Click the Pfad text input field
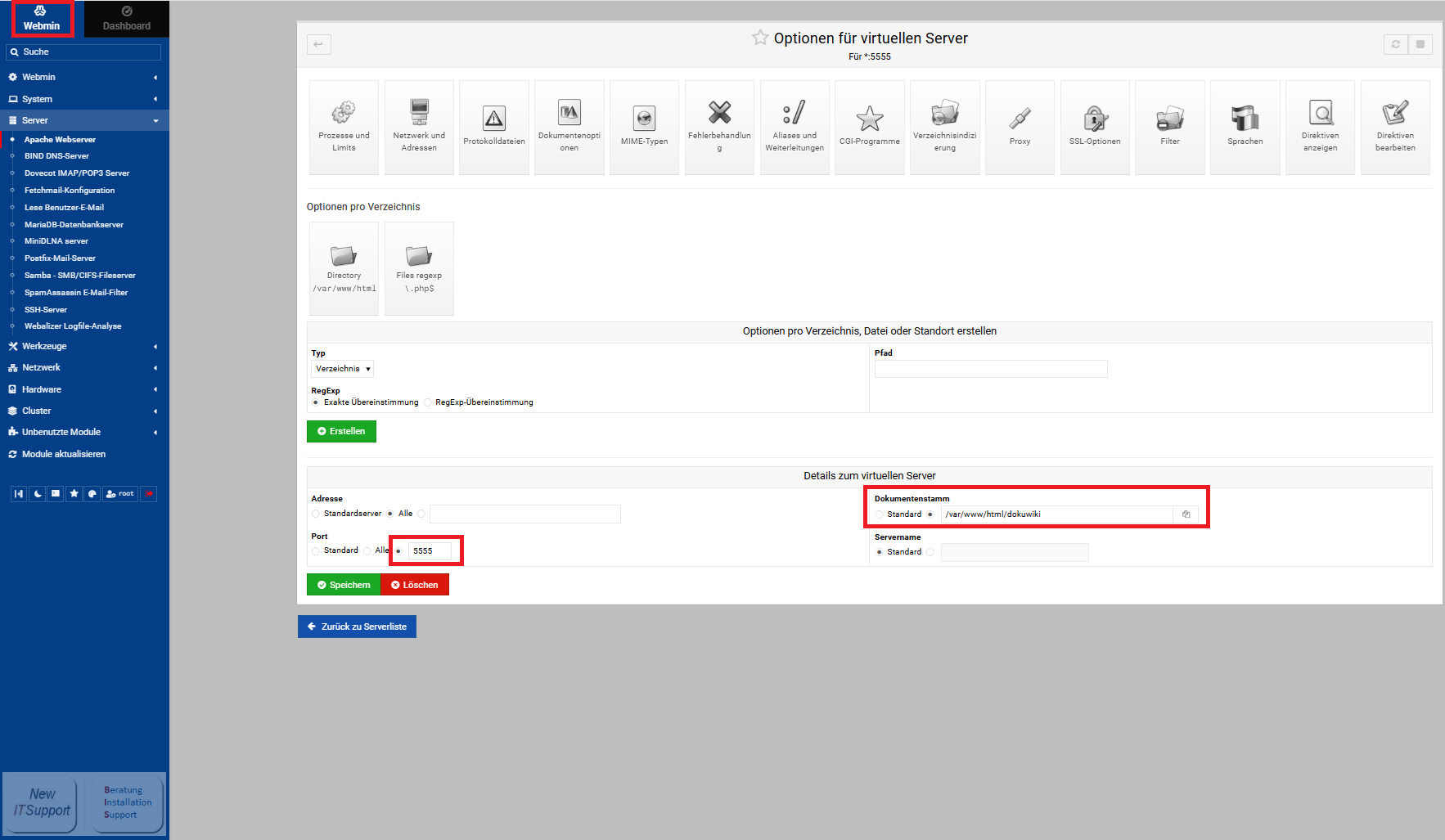The image size is (1445, 840). (990, 369)
